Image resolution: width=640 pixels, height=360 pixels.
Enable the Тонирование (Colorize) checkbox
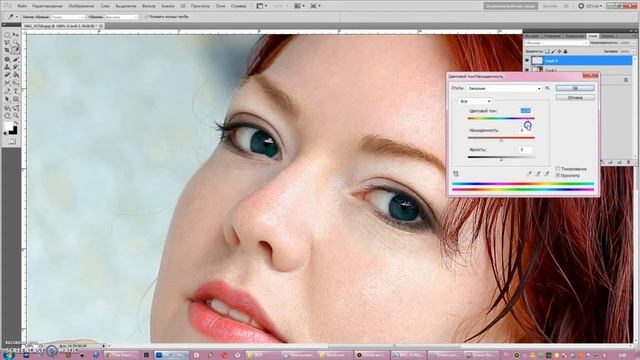point(558,169)
